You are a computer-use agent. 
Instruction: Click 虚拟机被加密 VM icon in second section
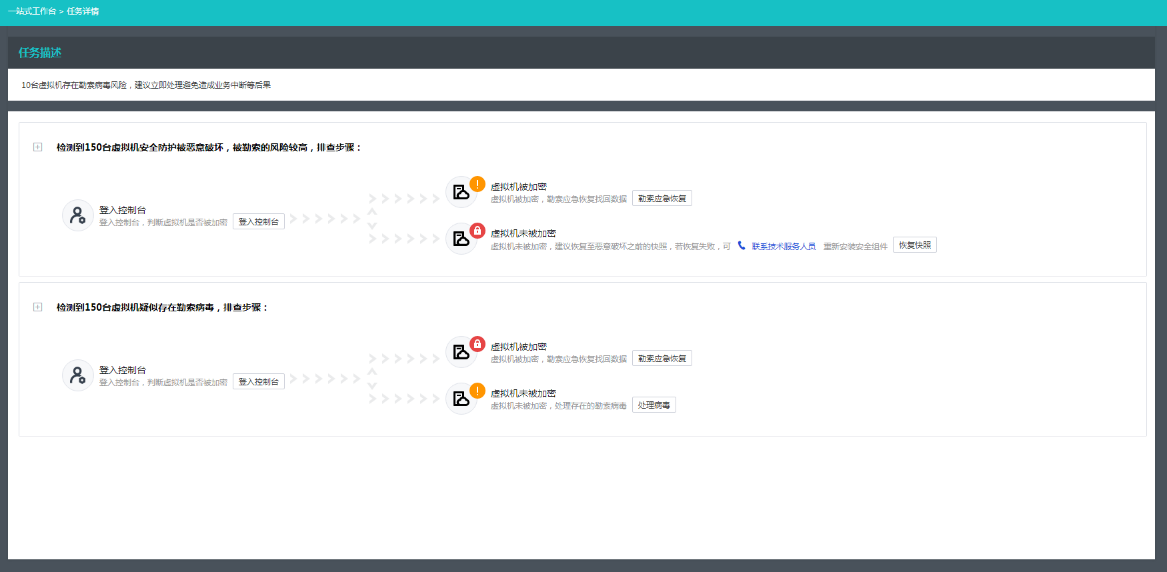coord(460,352)
